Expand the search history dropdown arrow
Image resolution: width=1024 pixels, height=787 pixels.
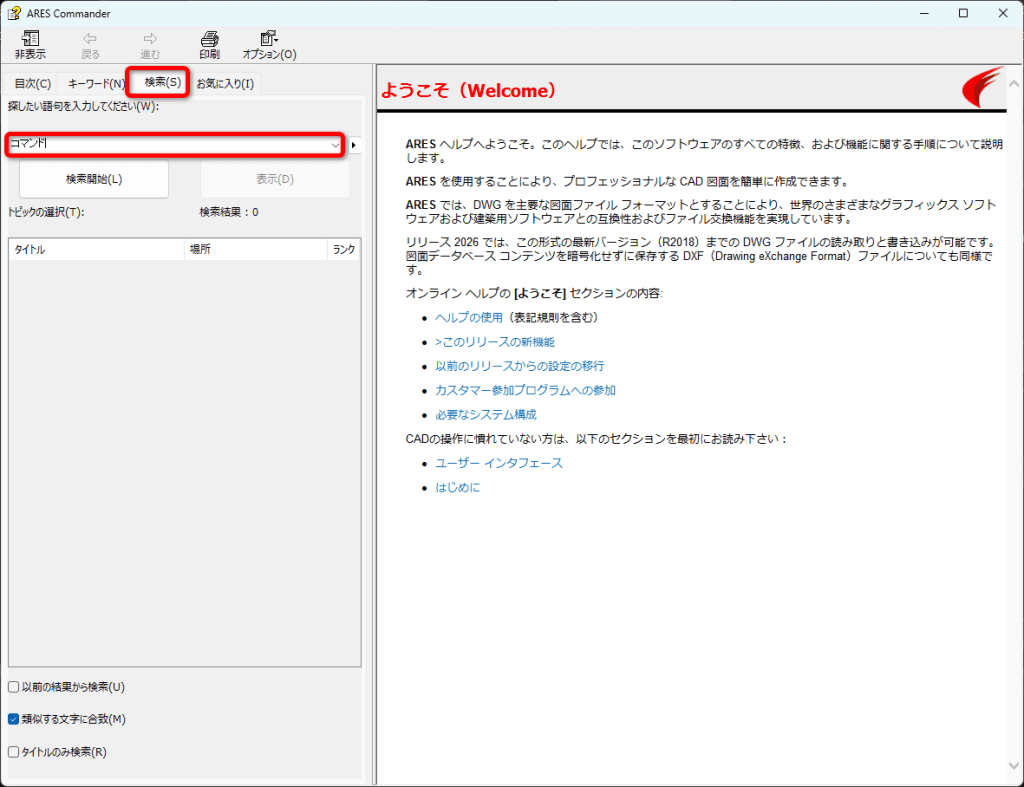pos(336,145)
